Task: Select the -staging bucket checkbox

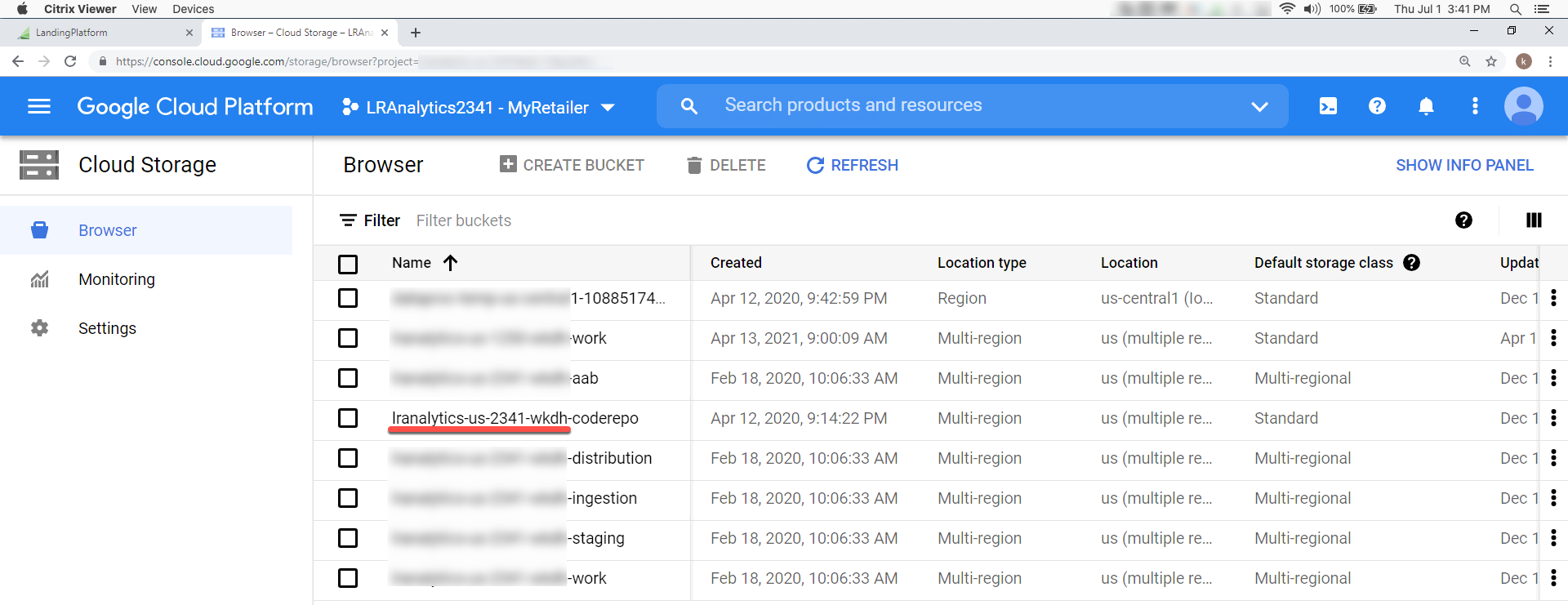Action: tap(348, 538)
